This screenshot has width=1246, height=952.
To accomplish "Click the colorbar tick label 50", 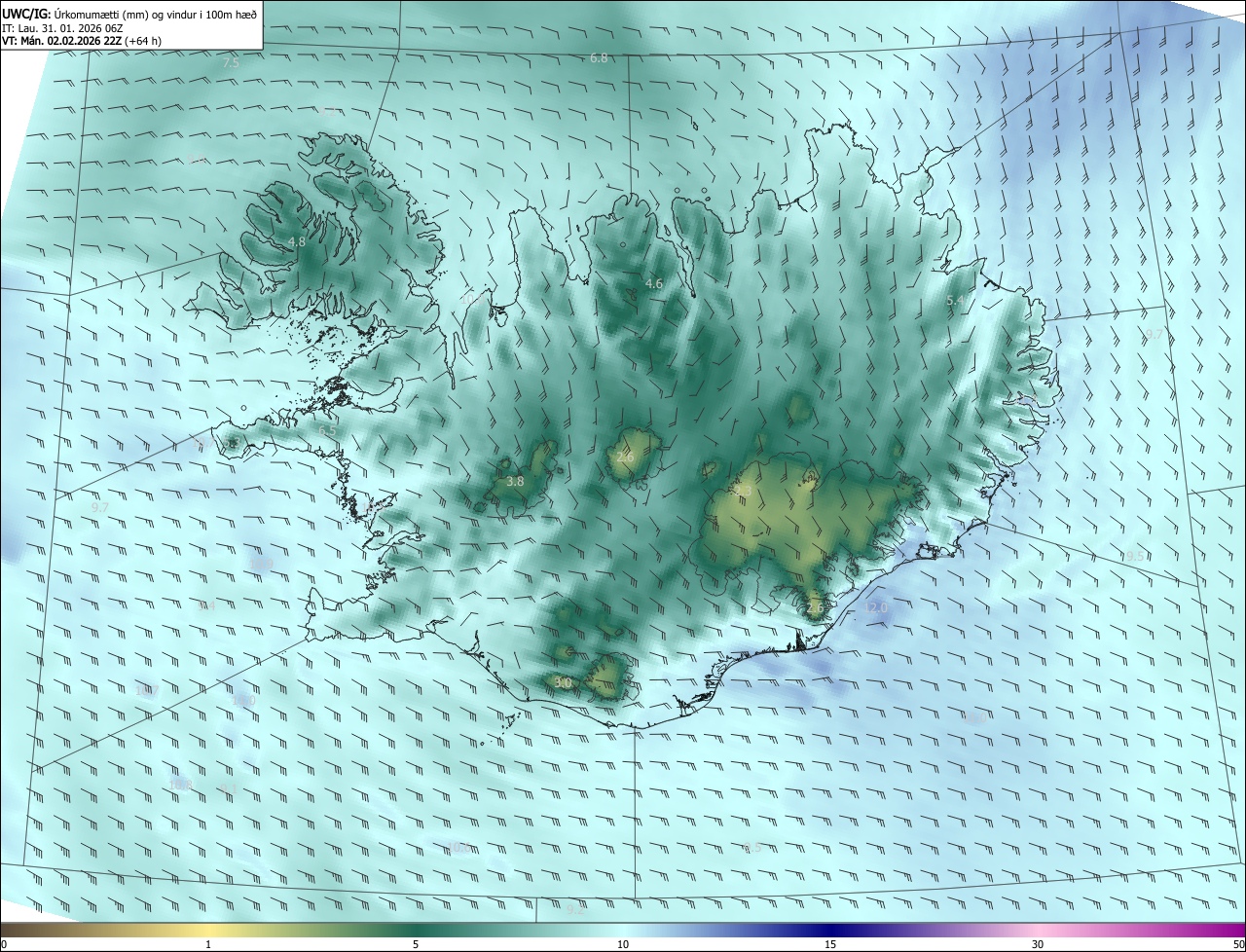I will tap(1238, 945).
